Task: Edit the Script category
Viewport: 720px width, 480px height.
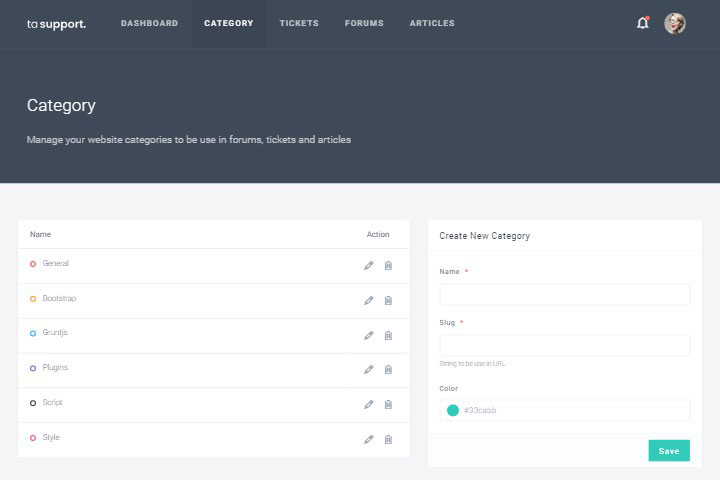Action: coord(368,404)
